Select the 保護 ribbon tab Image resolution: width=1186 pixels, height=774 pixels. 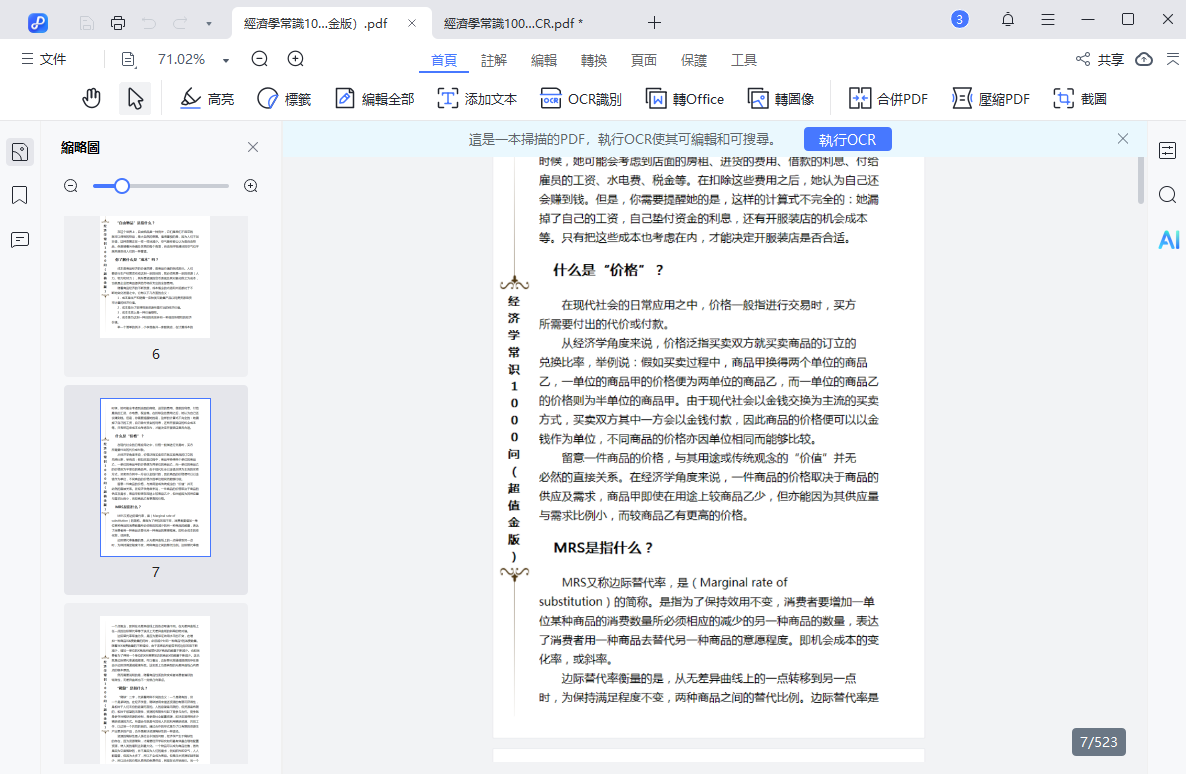694,60
